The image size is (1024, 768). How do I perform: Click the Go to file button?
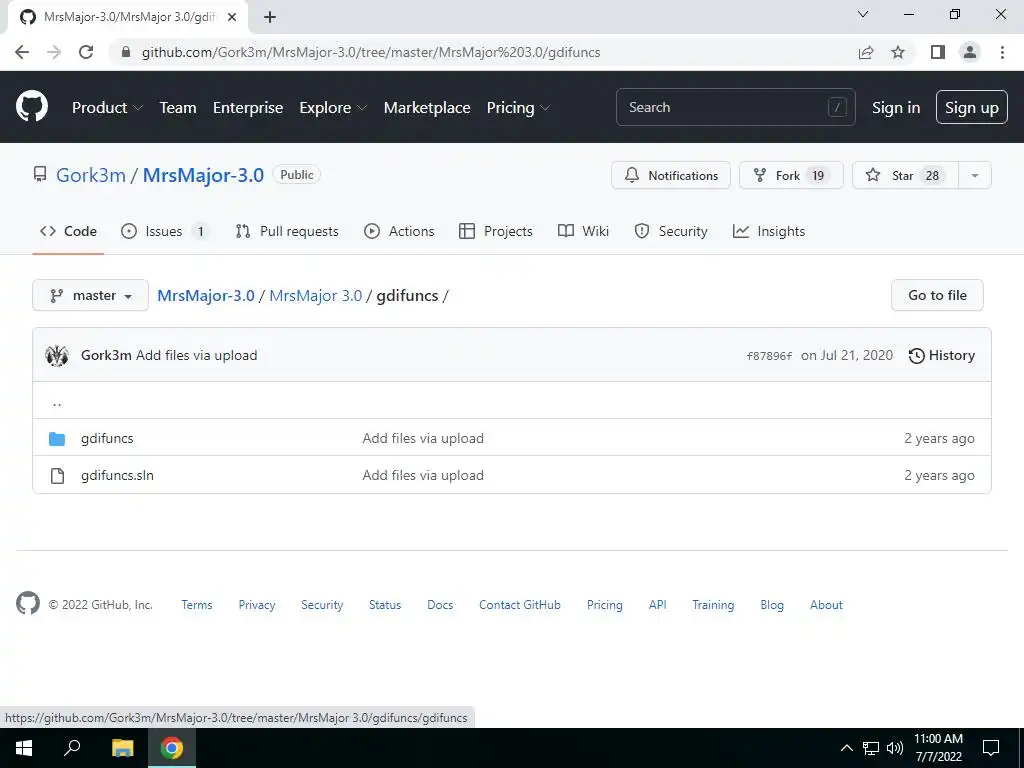click(x=937, y=295)
